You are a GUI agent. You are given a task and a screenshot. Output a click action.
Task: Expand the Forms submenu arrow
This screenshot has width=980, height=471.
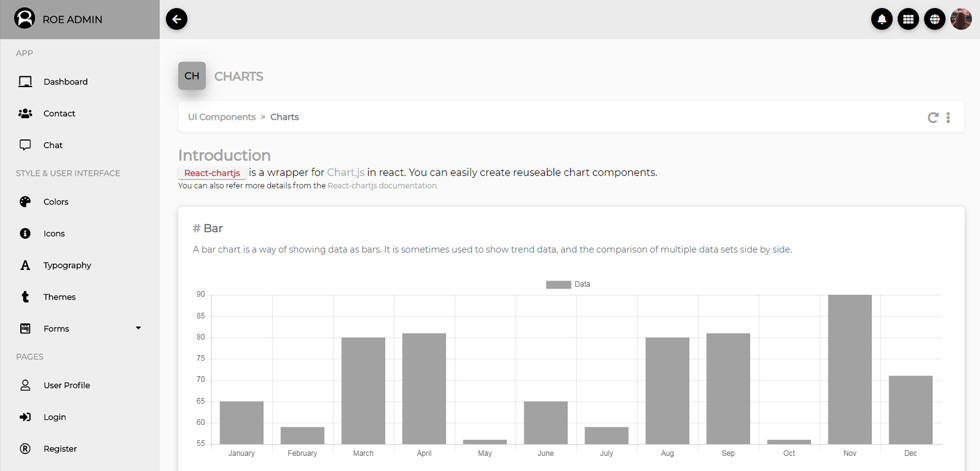click(x=138, y=329)
